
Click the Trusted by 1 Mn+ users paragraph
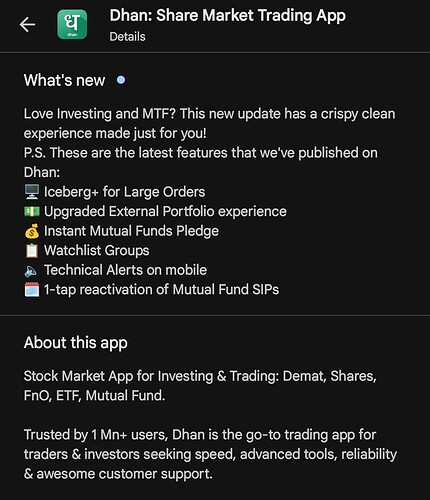210,454
